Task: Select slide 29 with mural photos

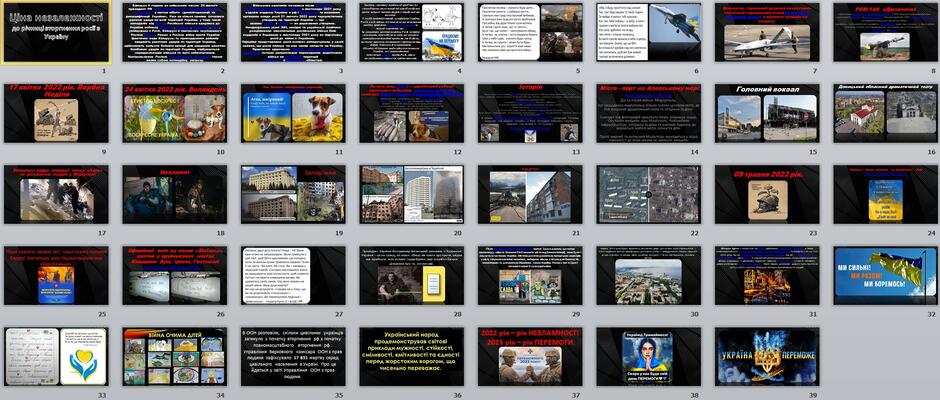Action: tap(530, 275)
